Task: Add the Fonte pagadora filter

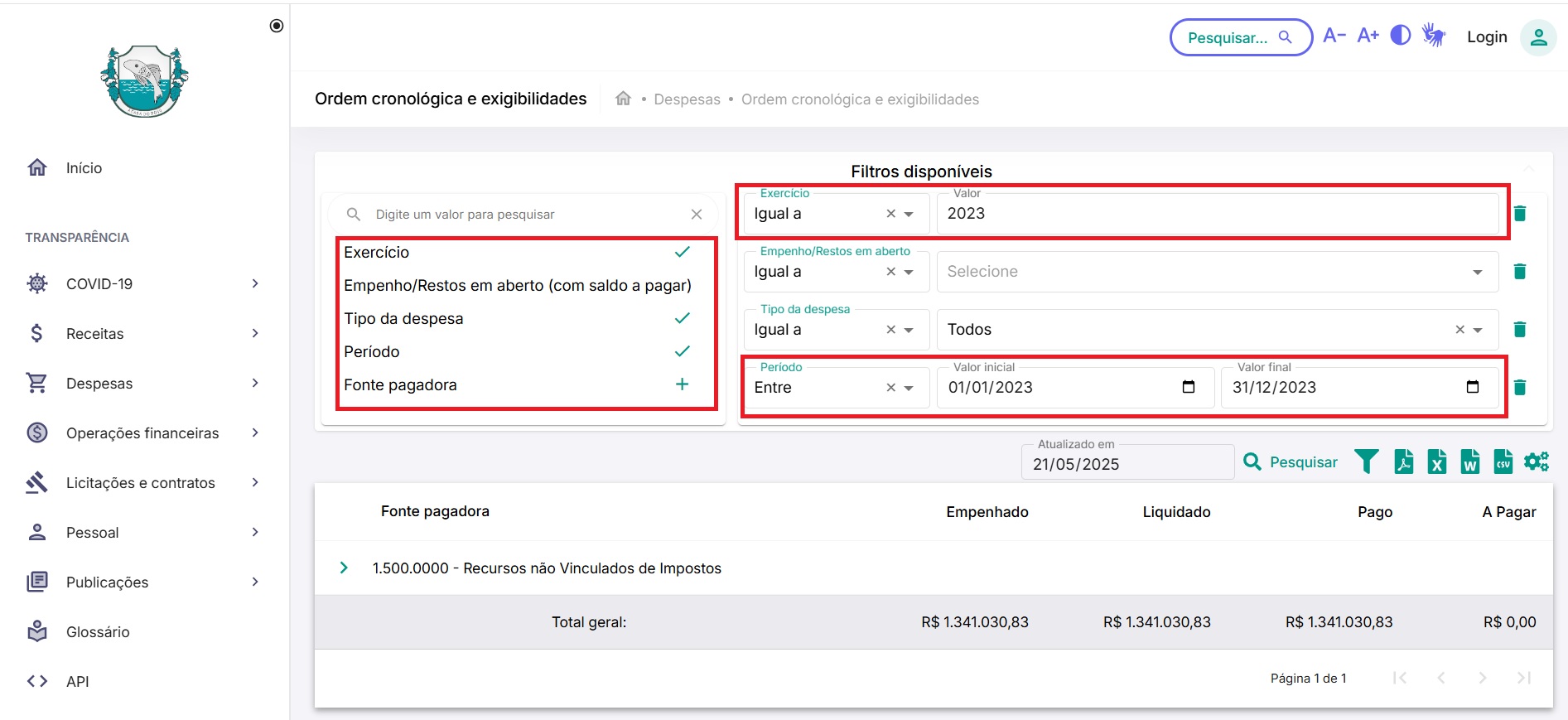Action: coord(682,384)
